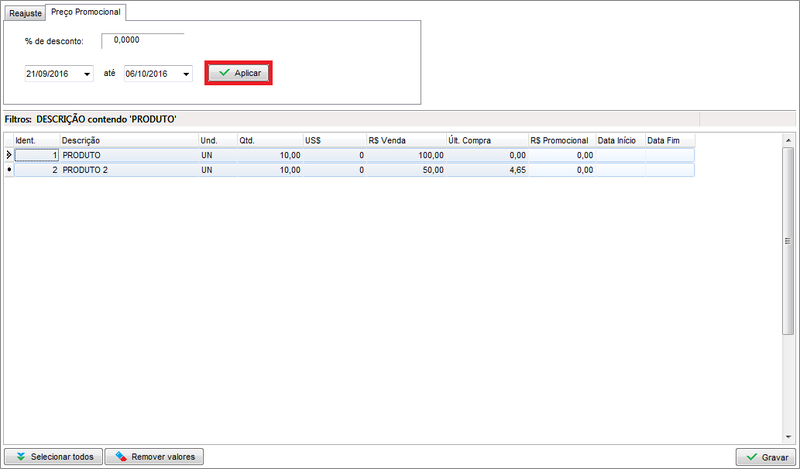Screen dimensions: 800x469
Task: Open the end date 06/10/2016 dropdown
Action: pyautogui.click(x=186, y=74)
